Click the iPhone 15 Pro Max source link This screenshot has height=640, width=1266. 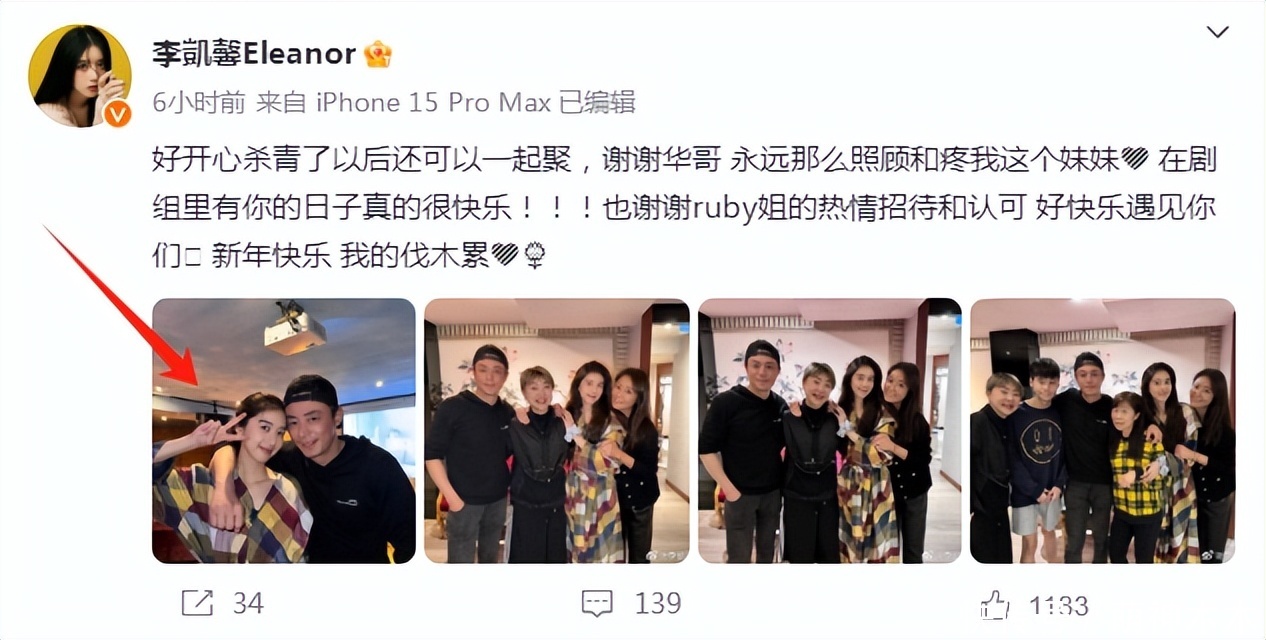click(434, 103)
